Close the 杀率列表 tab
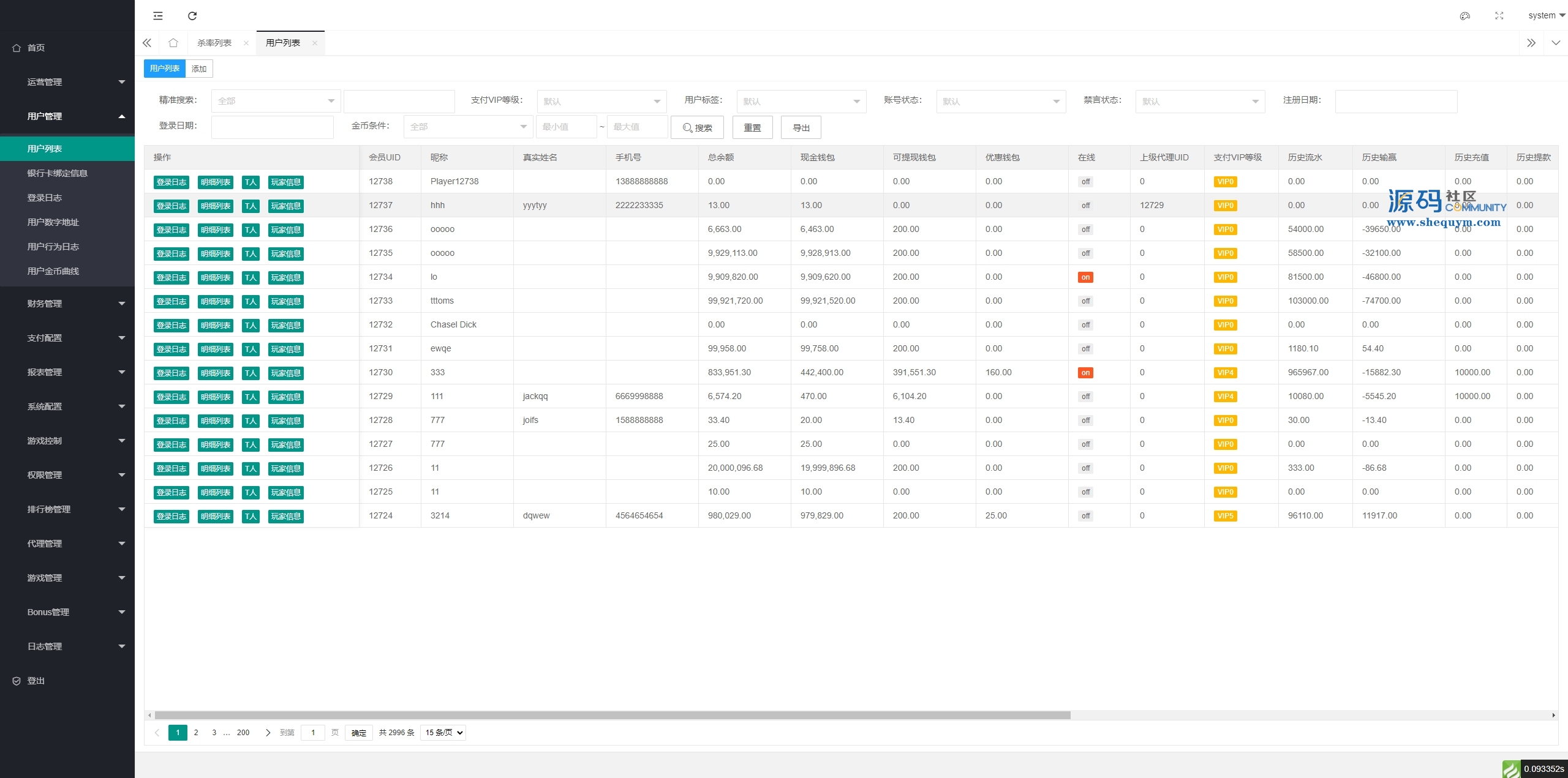Viewport: 1568px width, 778px height. pyautogui.click(x=246, y=43)
